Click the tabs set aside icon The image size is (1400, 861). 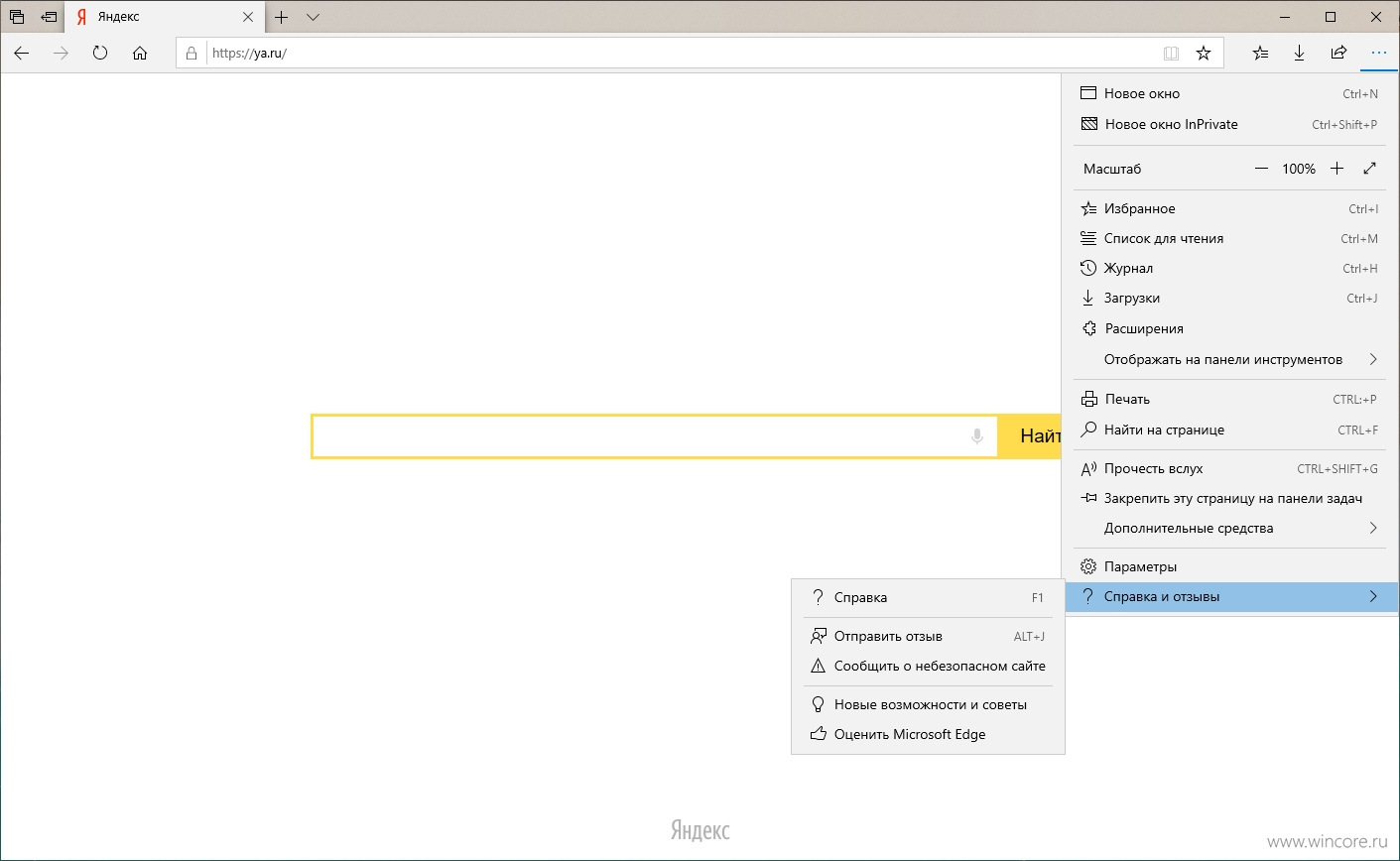[17, 17]
